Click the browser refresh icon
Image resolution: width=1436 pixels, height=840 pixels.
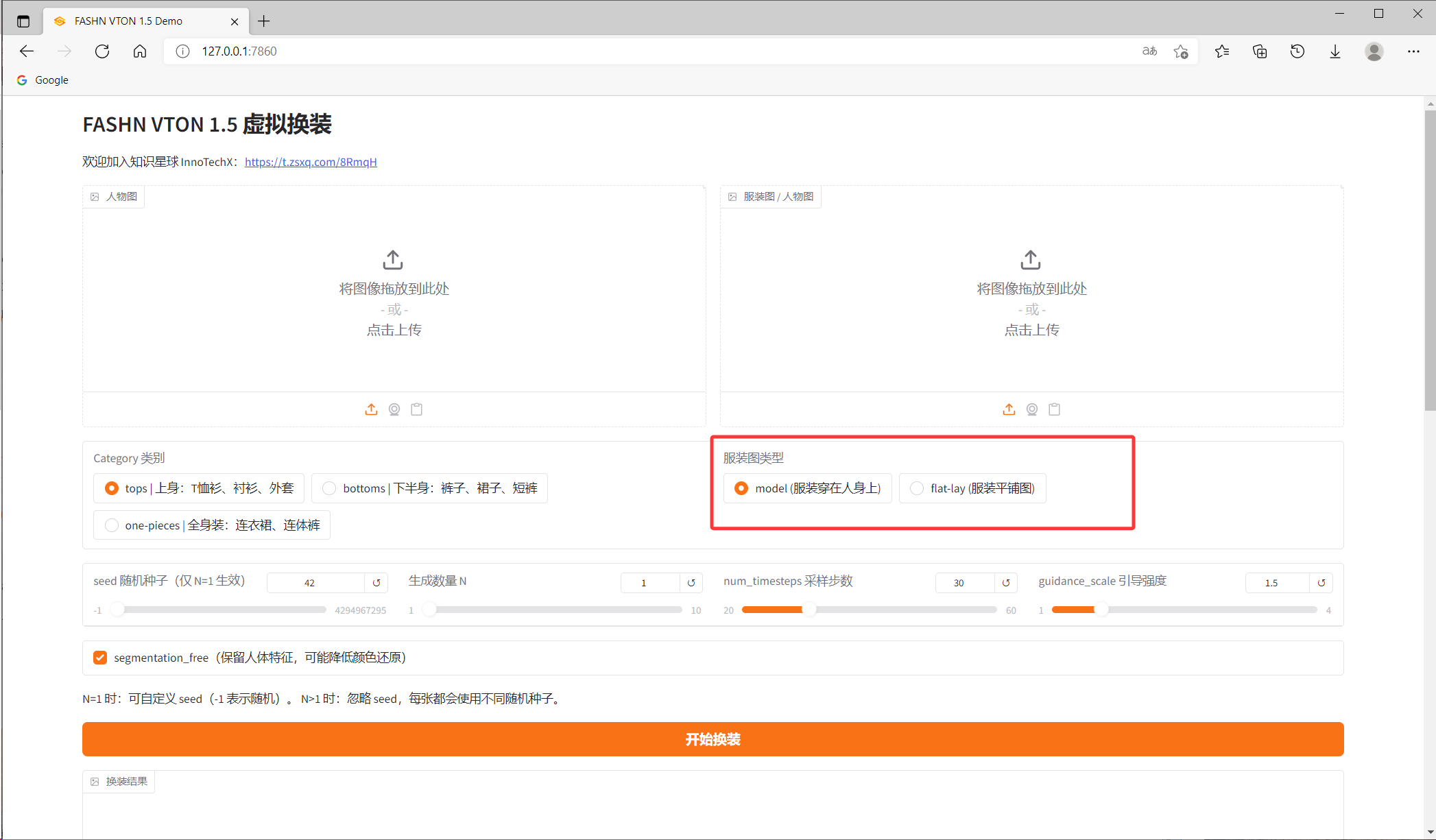pyautogui.click(x=102, y=51)
